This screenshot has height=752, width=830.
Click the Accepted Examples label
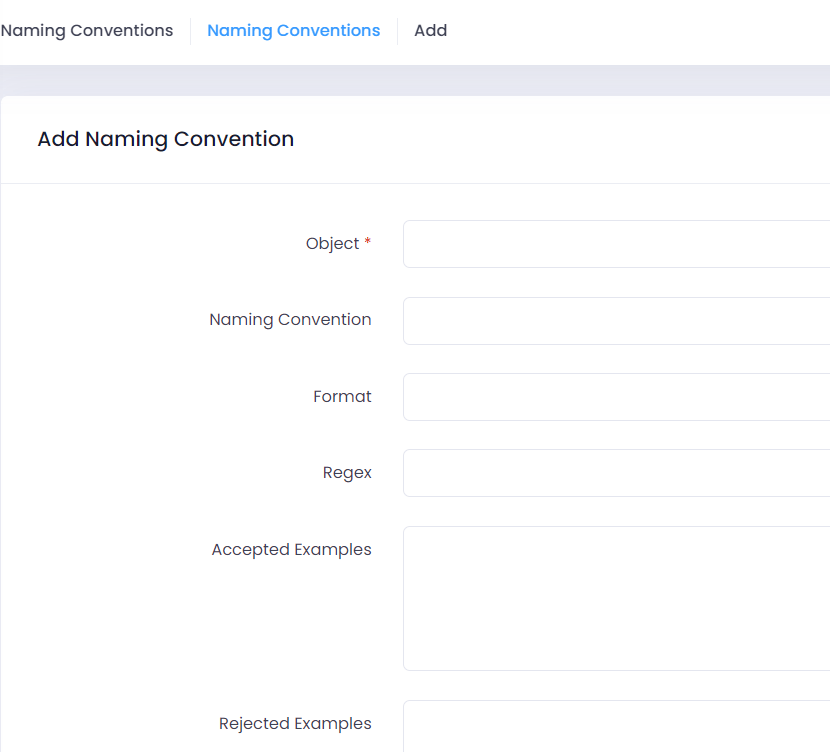[x=291, y=550]
